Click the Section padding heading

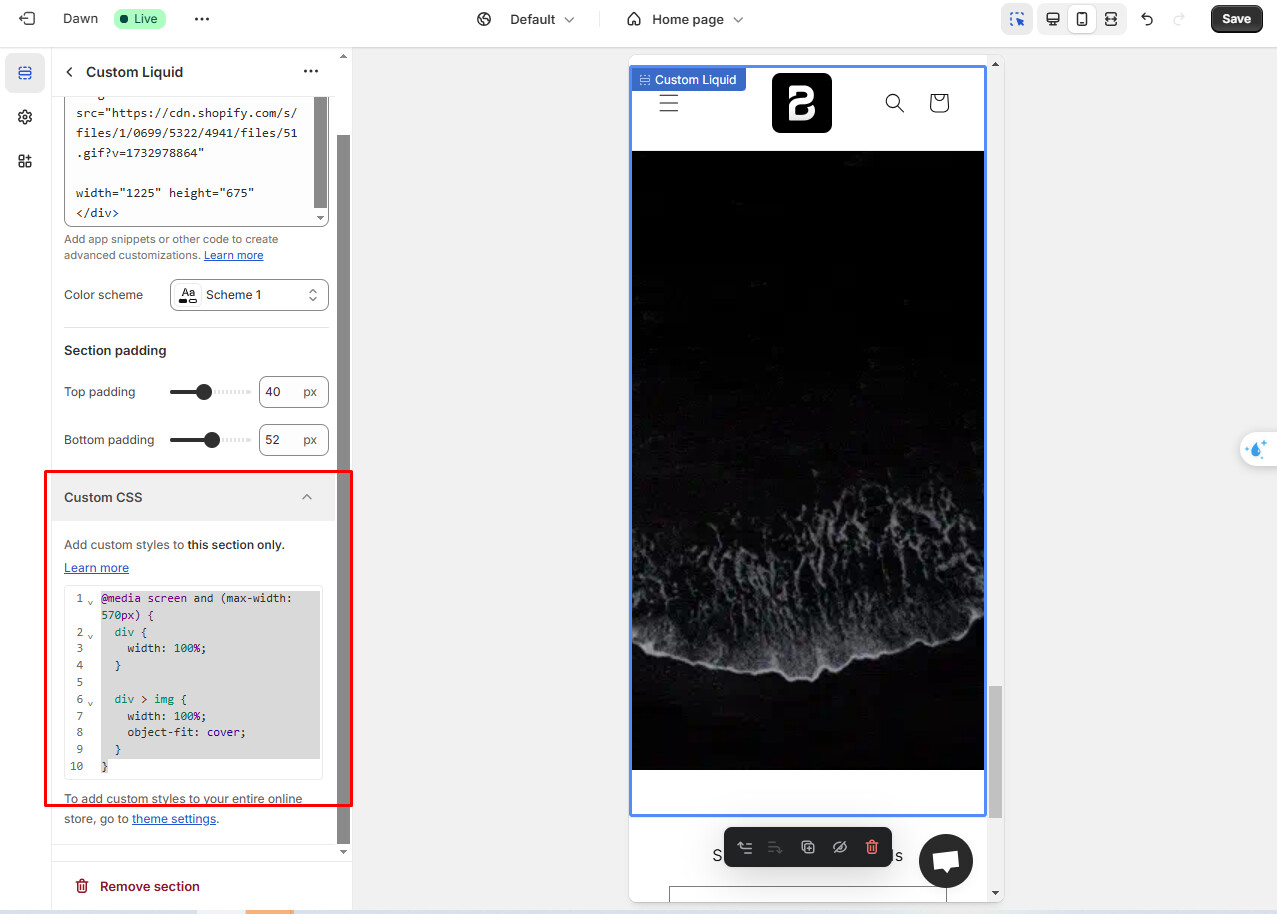click(115, 351)
